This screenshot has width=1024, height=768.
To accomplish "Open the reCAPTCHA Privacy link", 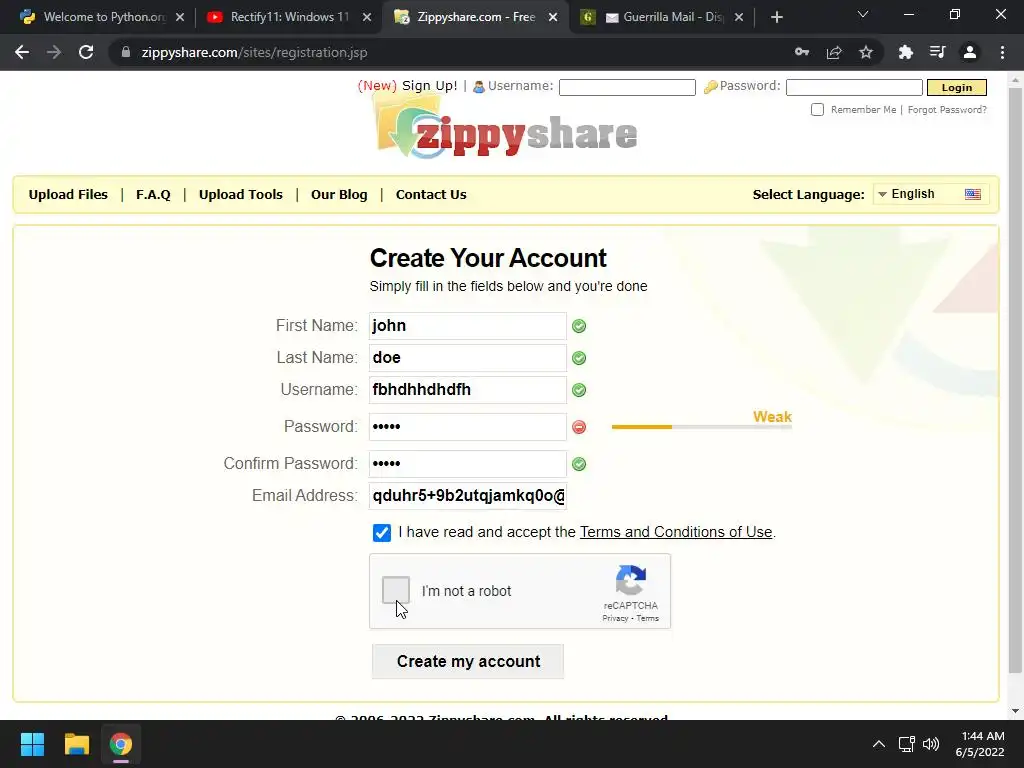I will pos(615,618).
